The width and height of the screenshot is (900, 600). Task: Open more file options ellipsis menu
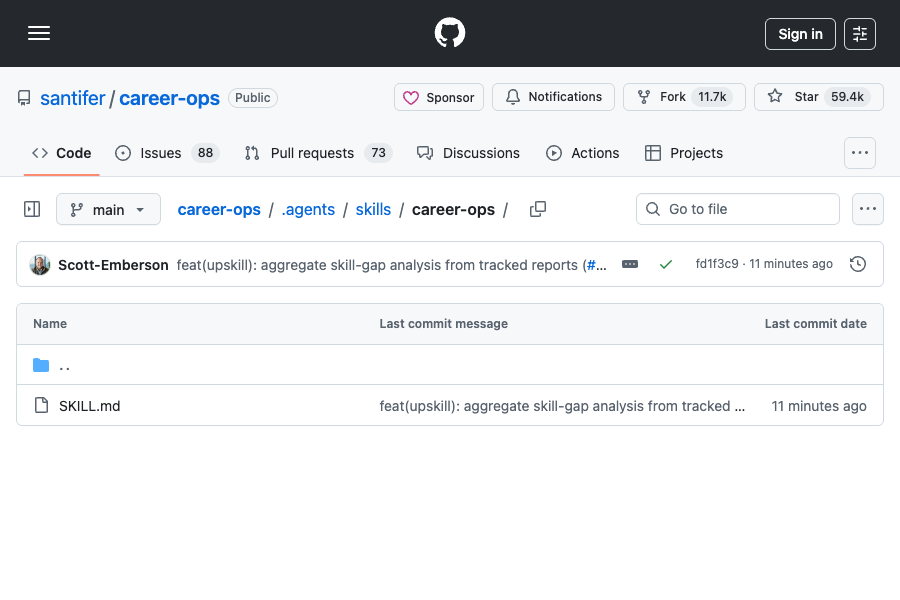[x=867, y=209]
